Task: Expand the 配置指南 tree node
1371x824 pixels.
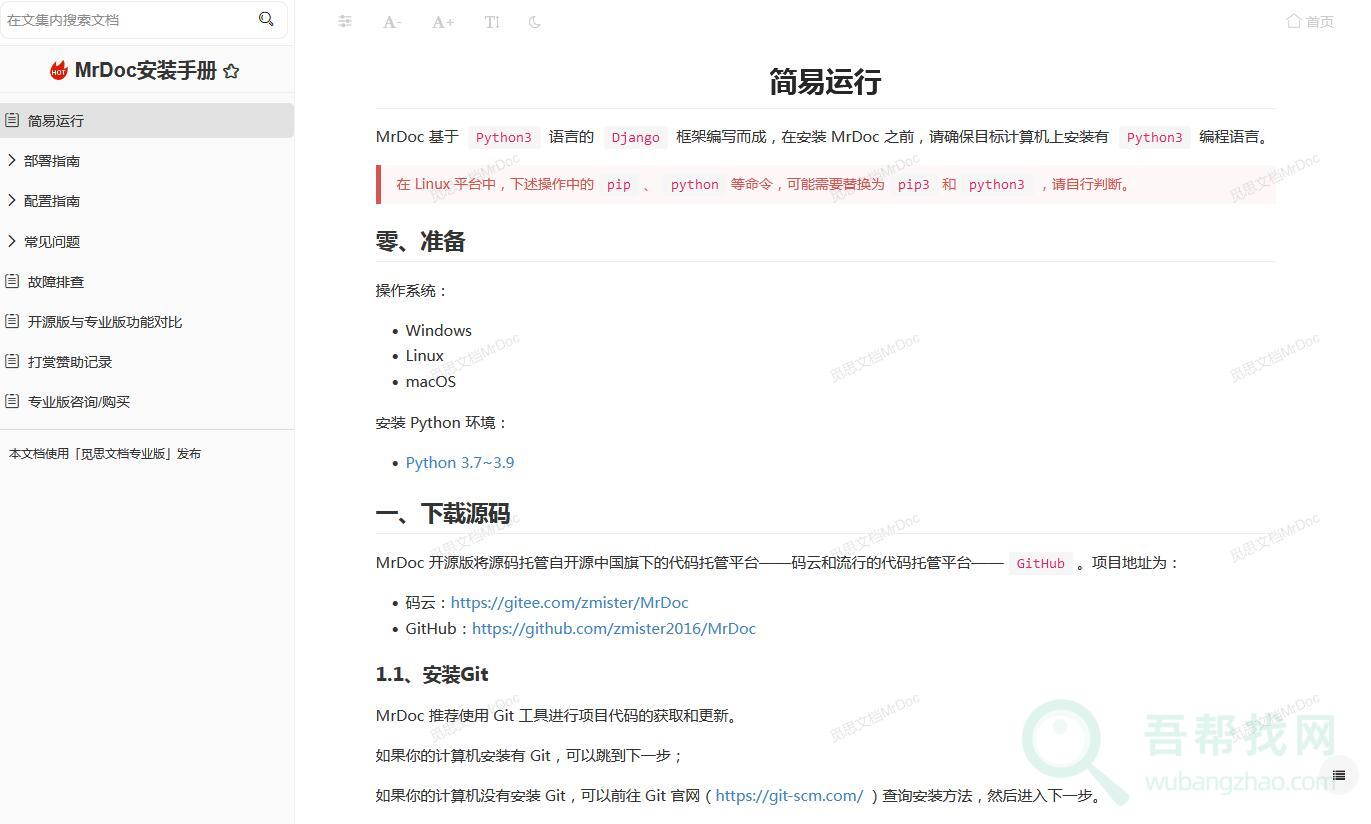Action: tap(12, 200)
